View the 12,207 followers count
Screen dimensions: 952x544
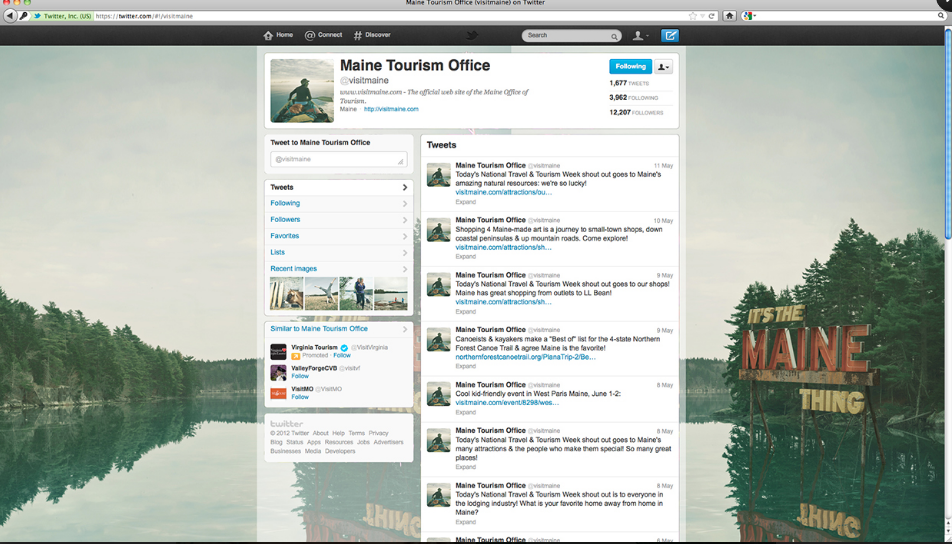[636, 112]
